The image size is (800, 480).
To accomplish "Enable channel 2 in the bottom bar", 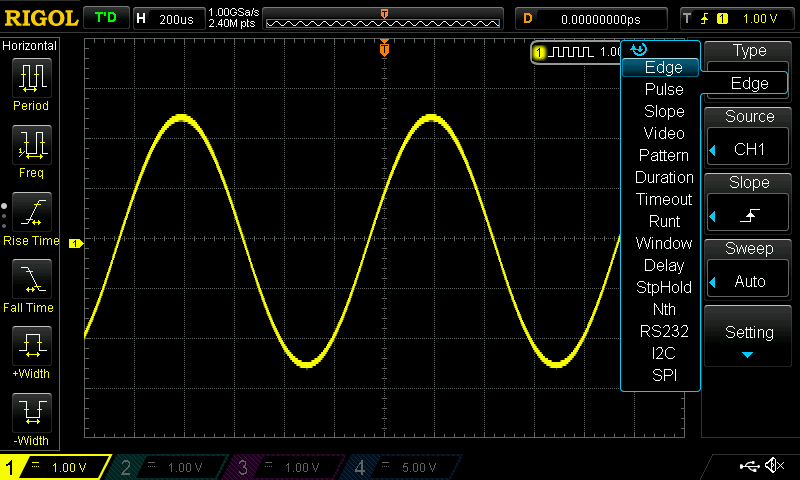I will click(x=170, y=467).
